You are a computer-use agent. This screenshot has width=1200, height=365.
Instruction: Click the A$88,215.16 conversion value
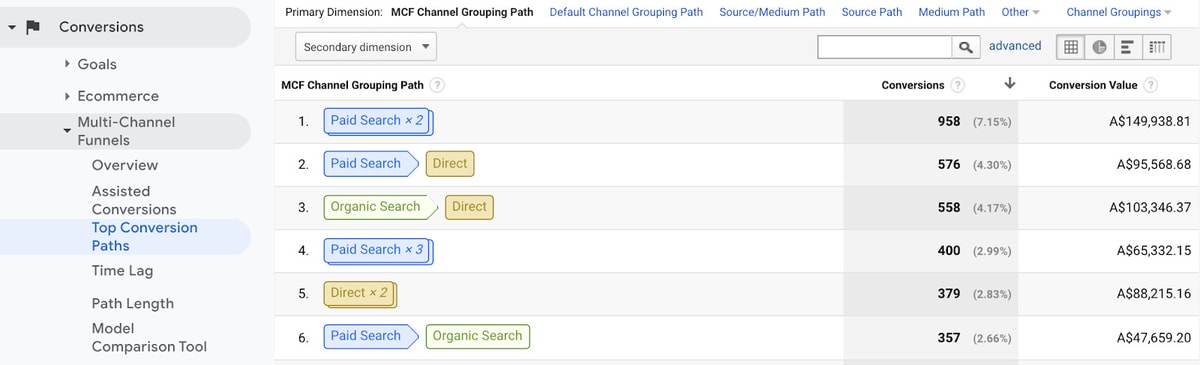pos(1154,293)
